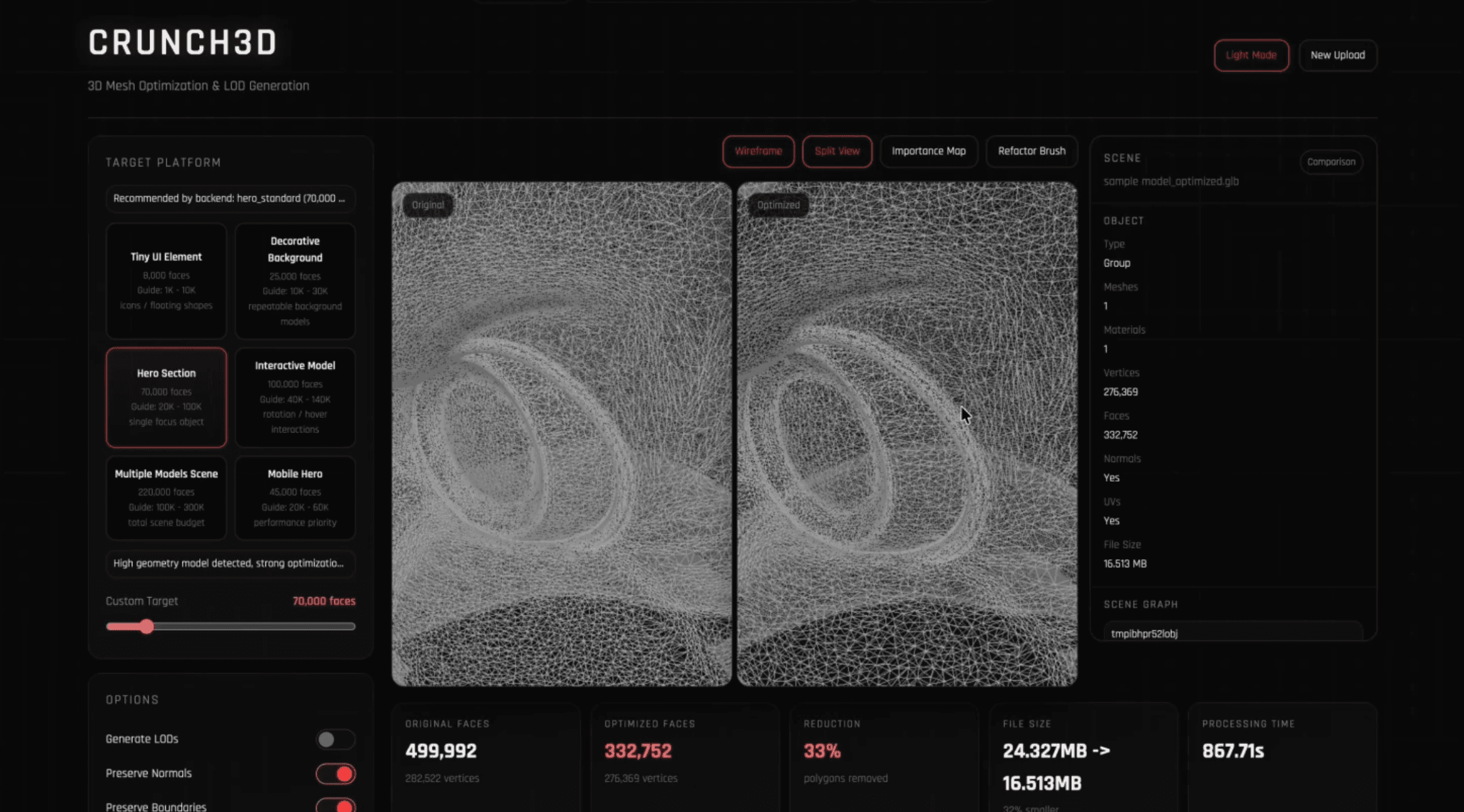
Task: Click the '33%' reduction value
Action: click(822, 751)
